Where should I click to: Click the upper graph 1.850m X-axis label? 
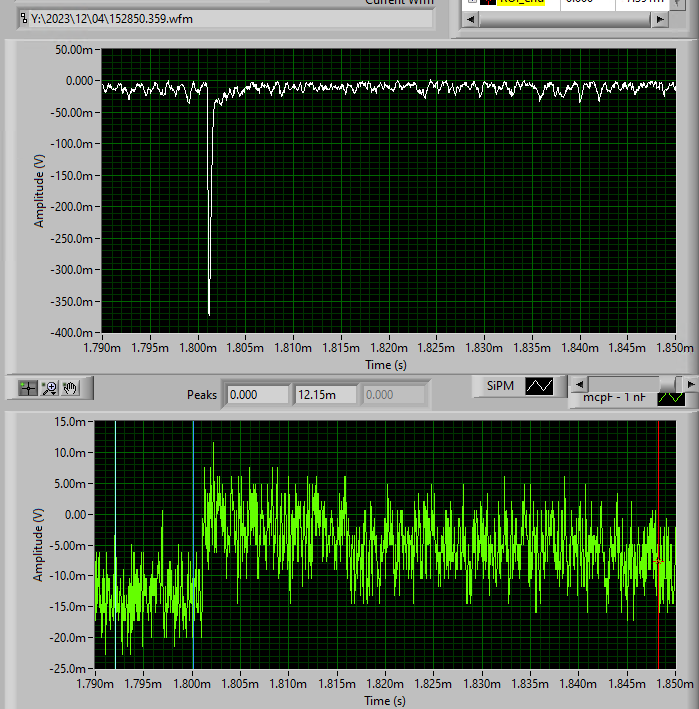point(675,348)
